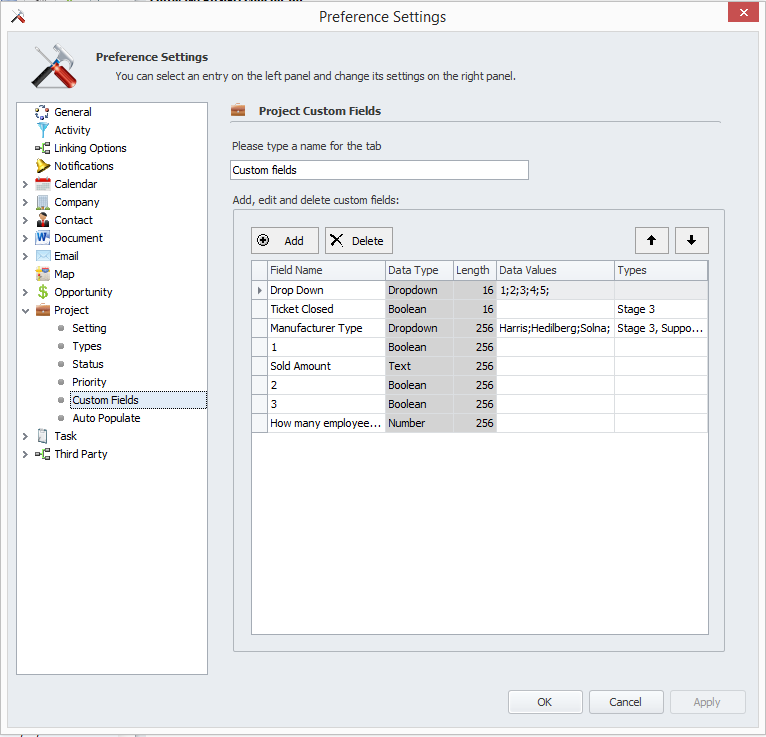Screen dimensions: 766x737
Task: Collapse the Project tree node
Action: (25, 310)
